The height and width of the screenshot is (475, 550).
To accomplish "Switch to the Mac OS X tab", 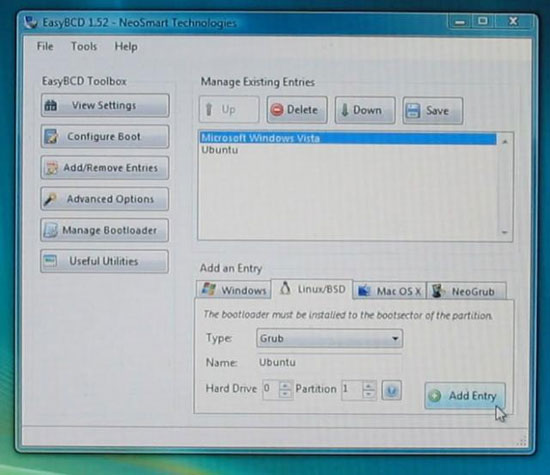I will click(389, 291).
